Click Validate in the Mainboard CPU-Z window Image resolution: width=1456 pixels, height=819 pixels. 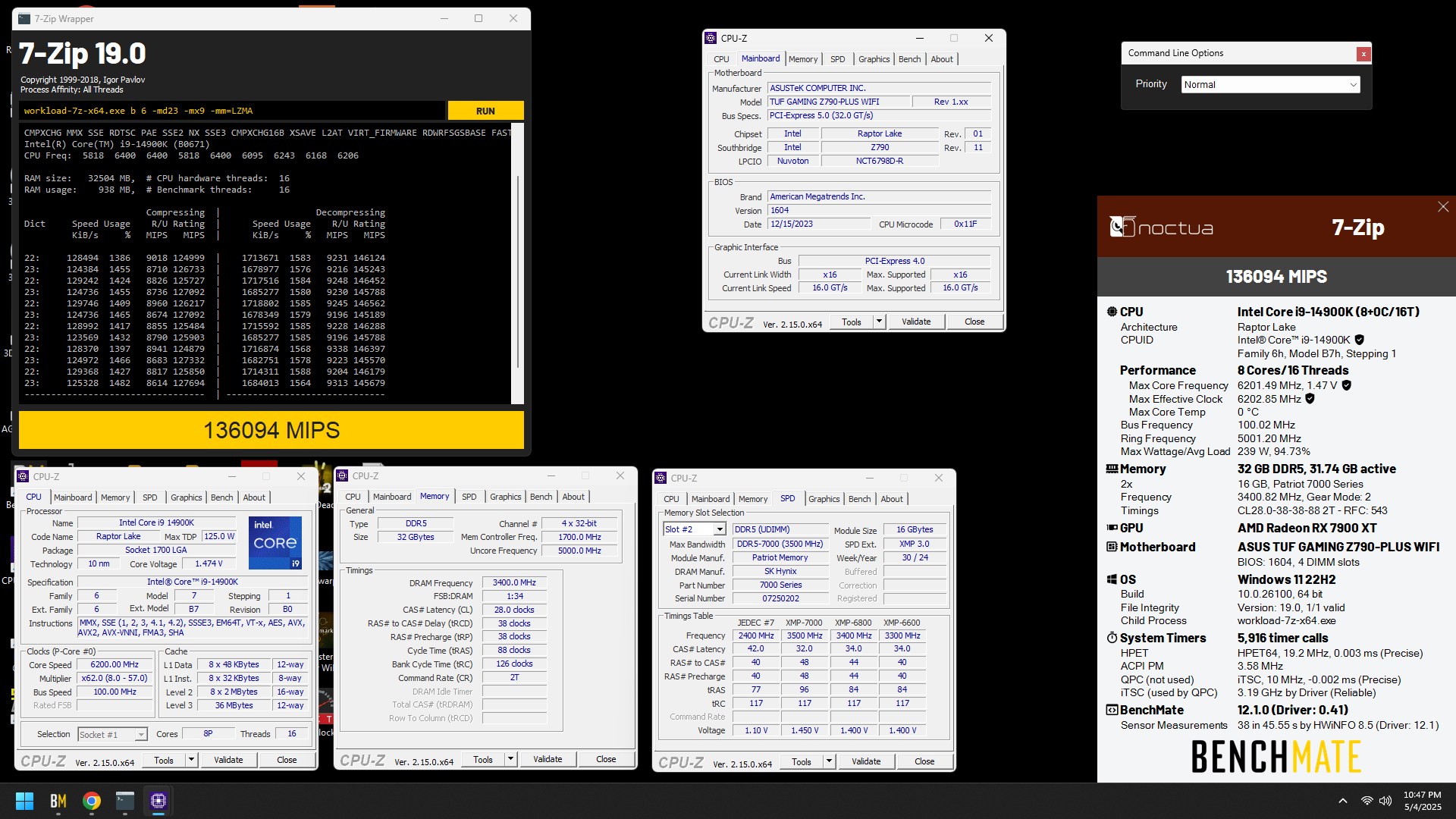pos(915,322)
